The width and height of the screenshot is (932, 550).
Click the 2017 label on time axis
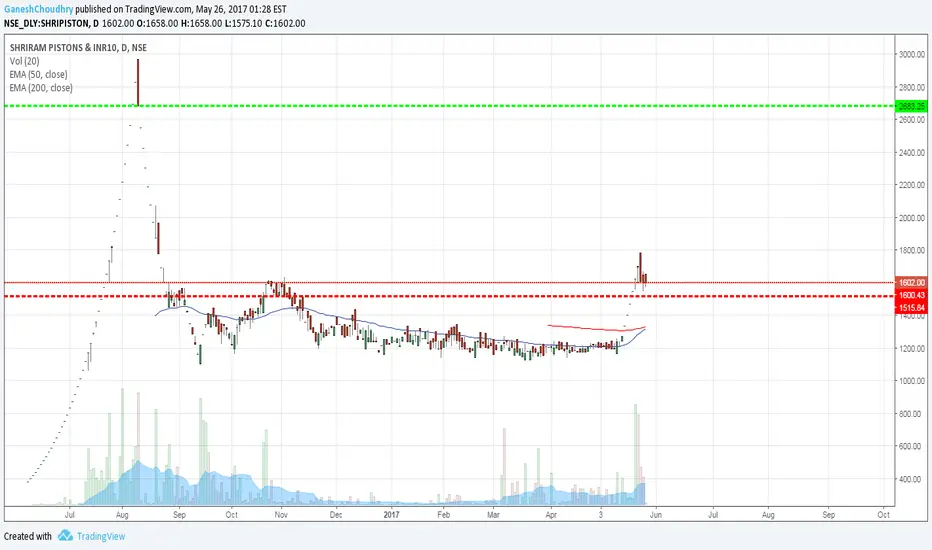pyautogui.click(x=391, y=515)
